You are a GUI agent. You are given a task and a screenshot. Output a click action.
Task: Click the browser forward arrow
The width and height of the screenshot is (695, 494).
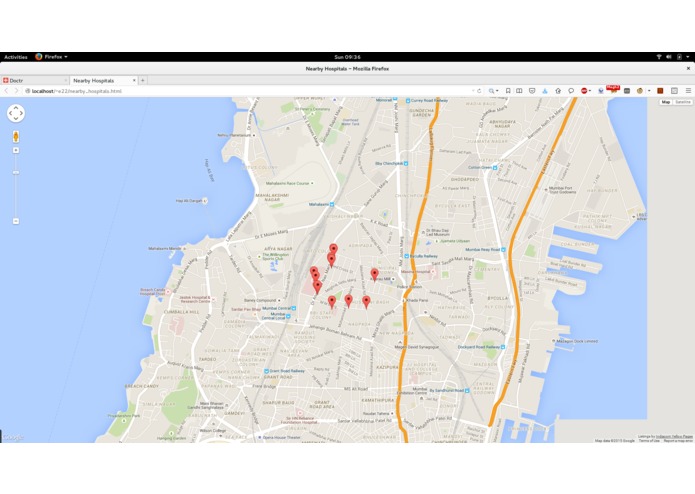click(x=16, y=91)
